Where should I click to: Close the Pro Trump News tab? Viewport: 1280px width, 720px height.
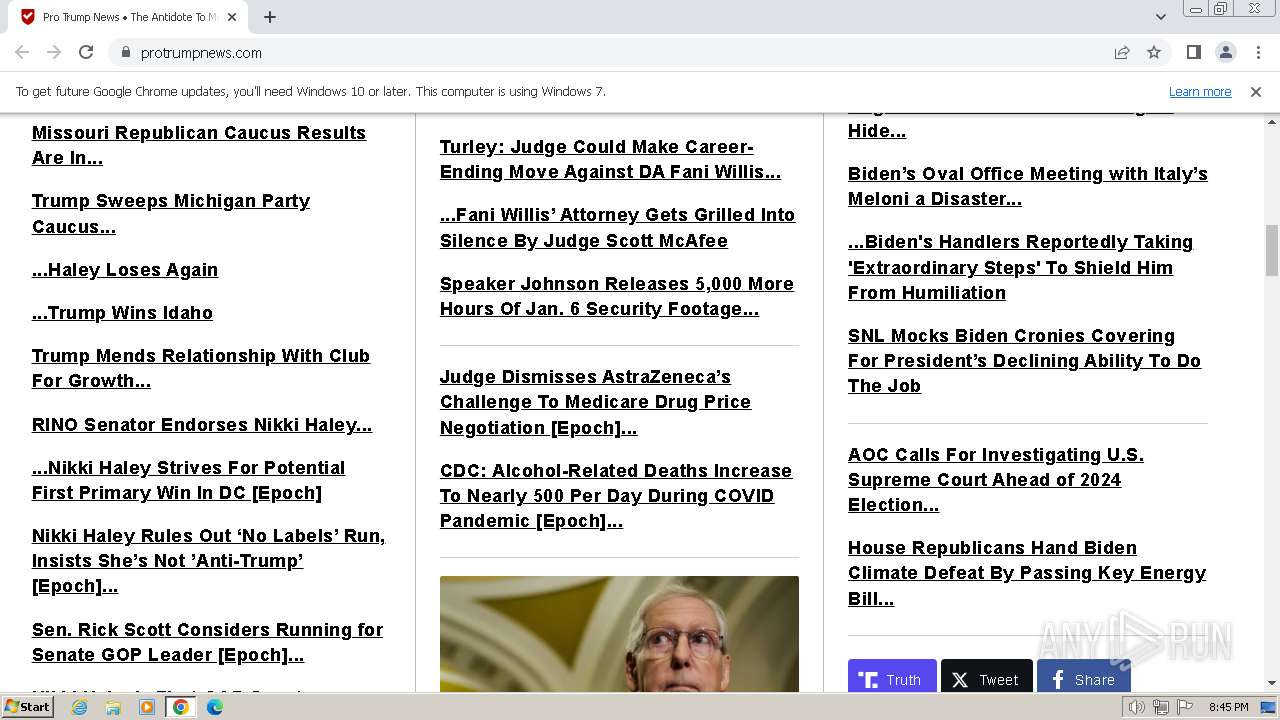(232, 17)
